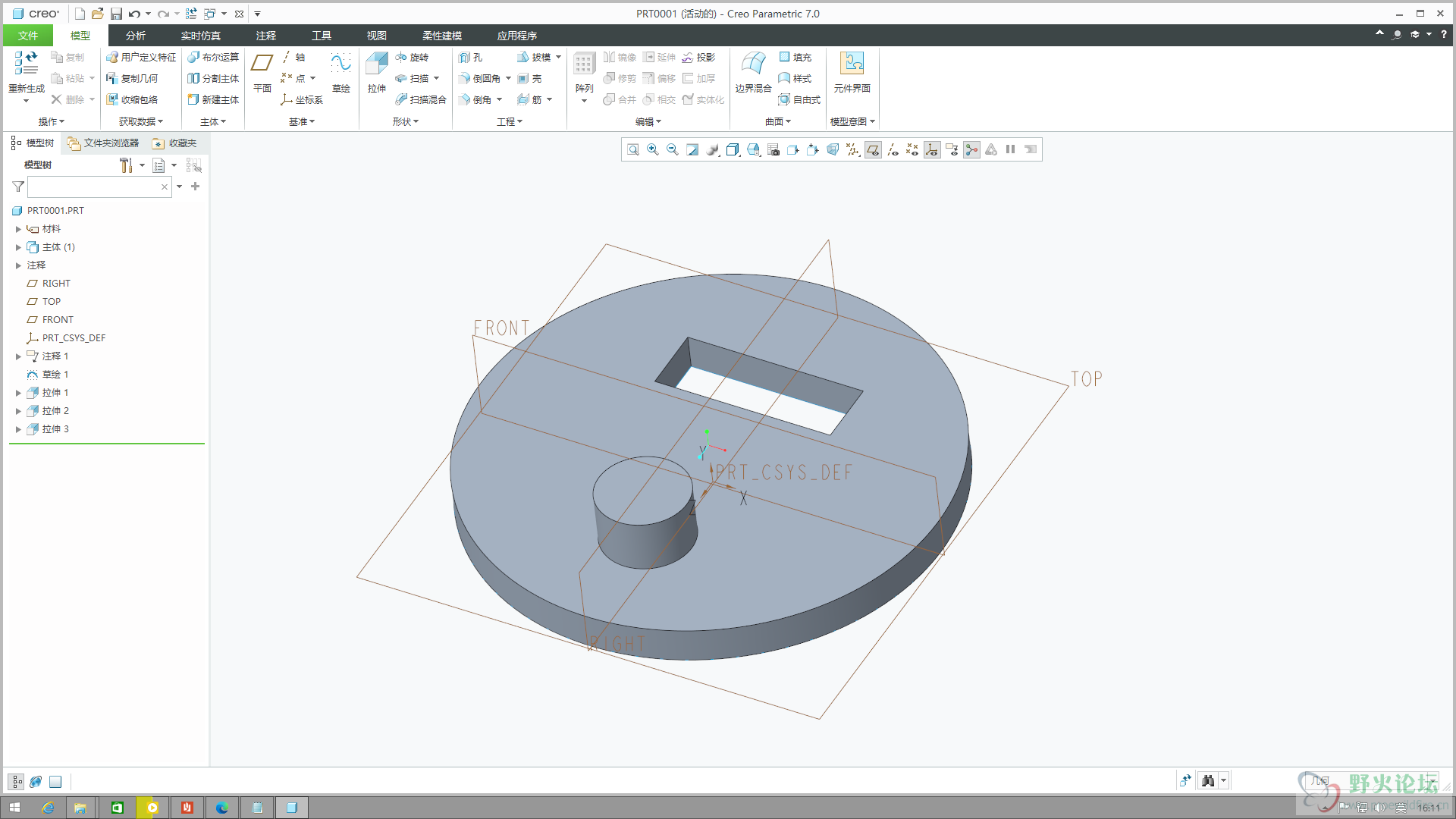Viewport: 1456px width, 819px height.
Task: Open Internet Explorer from taskbar
Action: (x=48, y=808)
